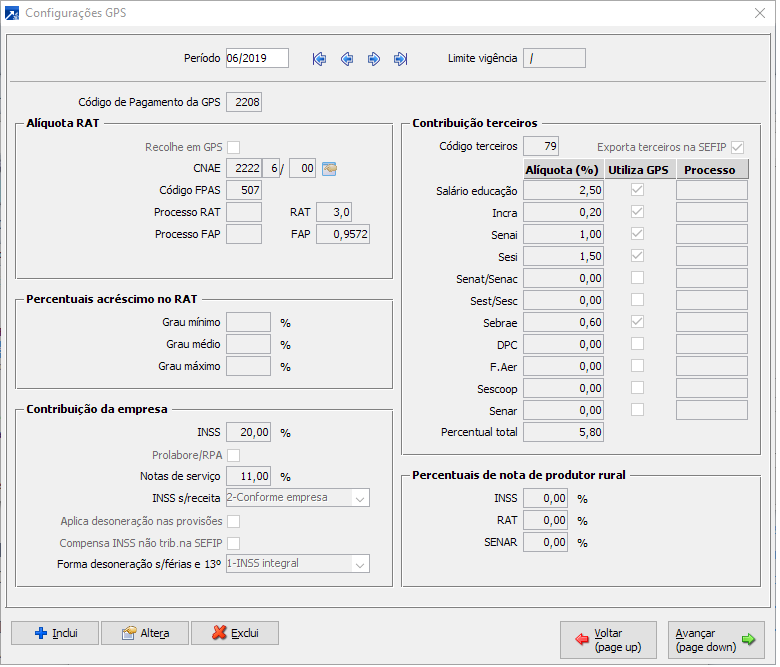
Task: Toggle Utiliza GPS for Salário educação
Action: (x=637, y=190)
